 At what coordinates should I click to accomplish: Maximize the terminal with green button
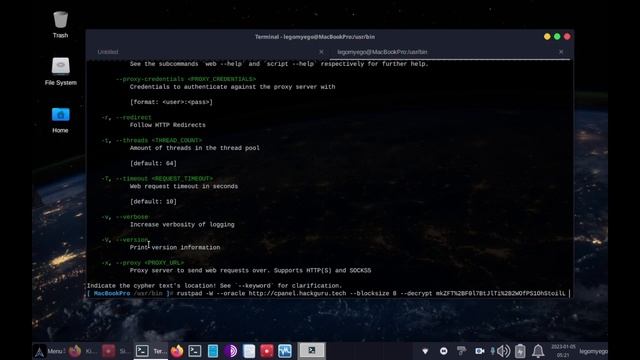[557, 37]
